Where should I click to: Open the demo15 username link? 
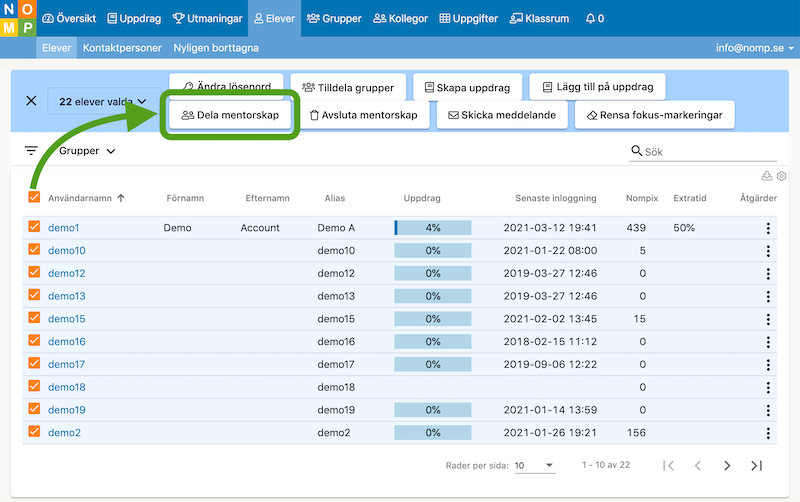tap(67, 319)
